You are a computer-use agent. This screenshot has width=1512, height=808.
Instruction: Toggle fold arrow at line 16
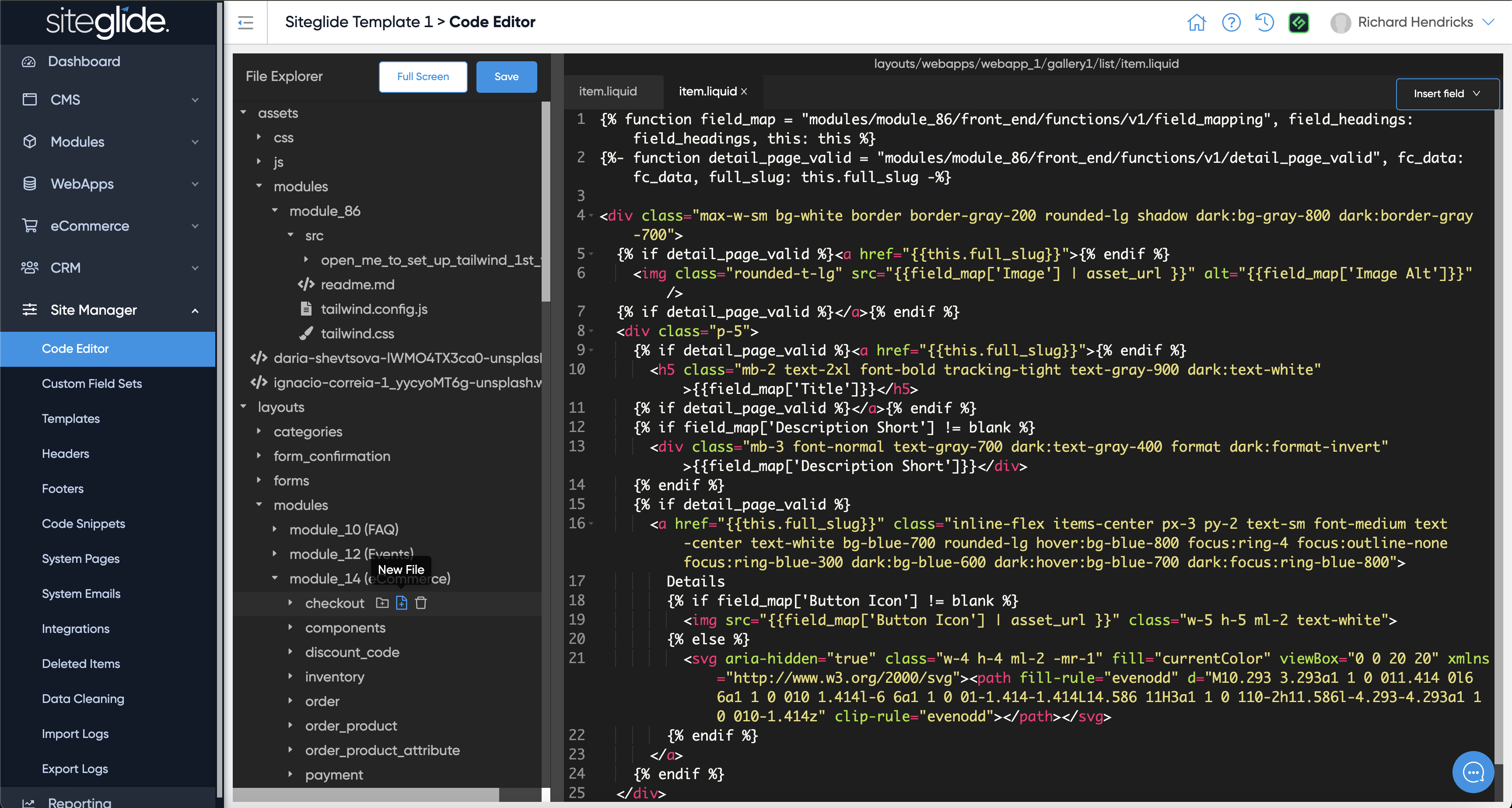coord(591,523)
